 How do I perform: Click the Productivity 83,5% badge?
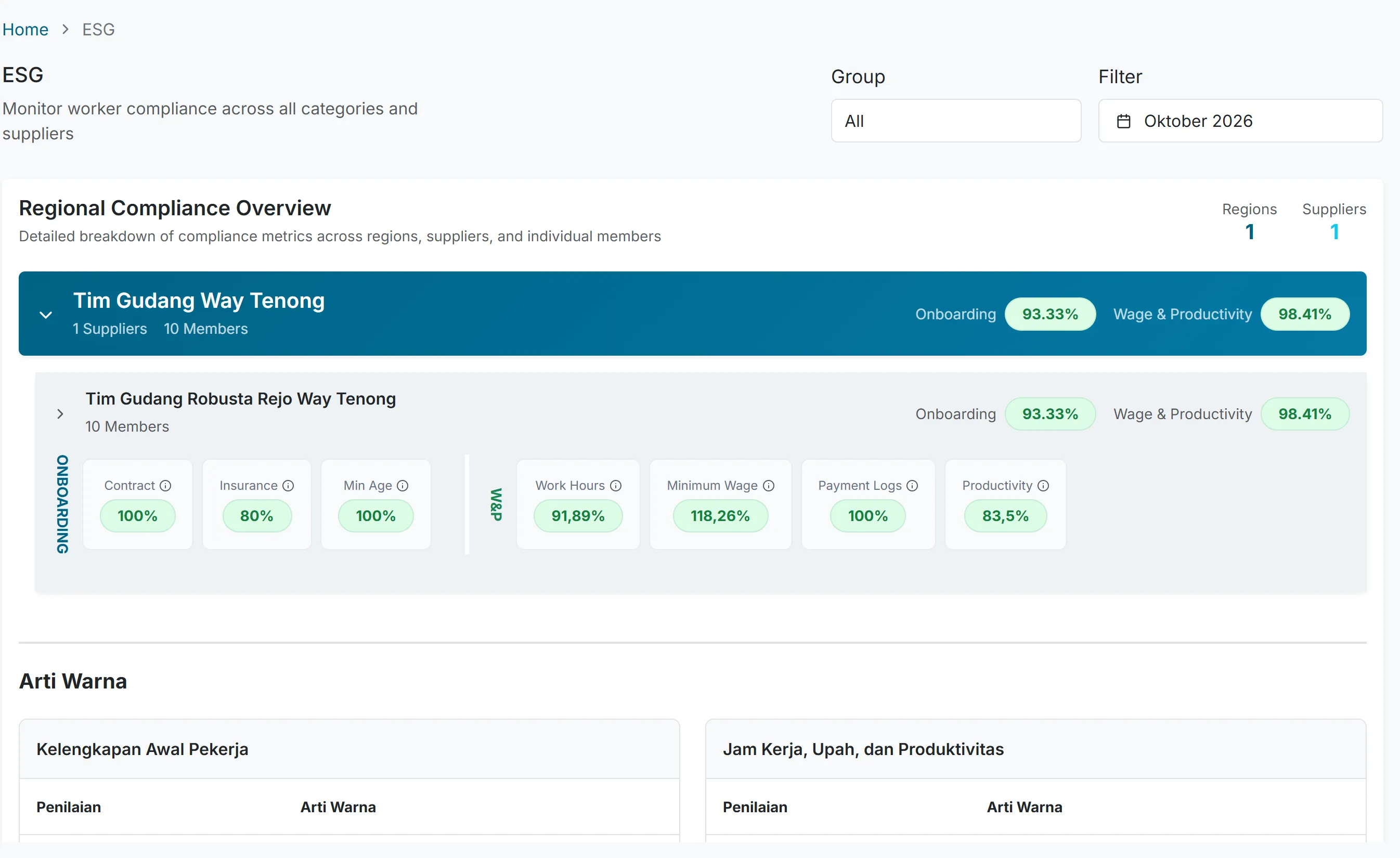click(x=1005, y=515)
